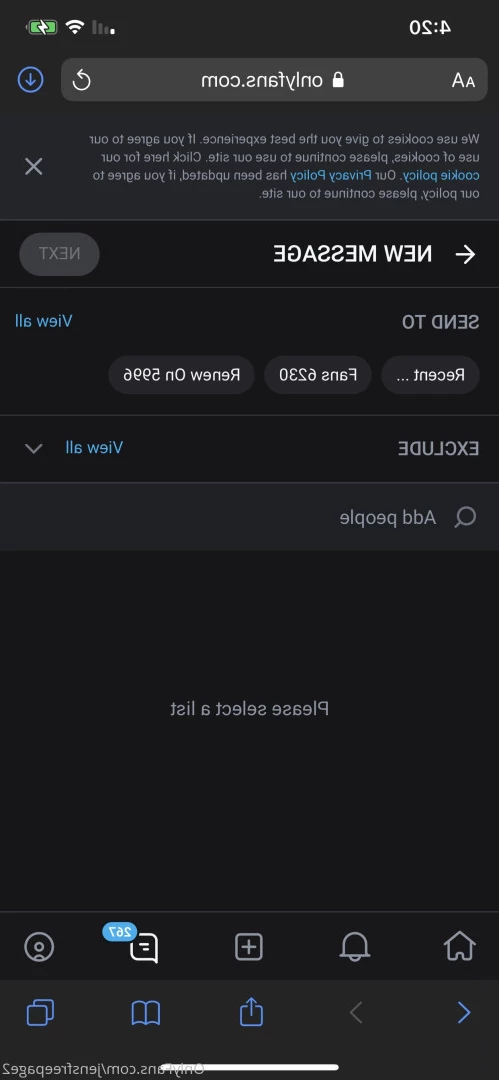Viewport: 499px width, 1080px height.
Task: Go back using New Message arrow
Action: click(x=466, y=254)
